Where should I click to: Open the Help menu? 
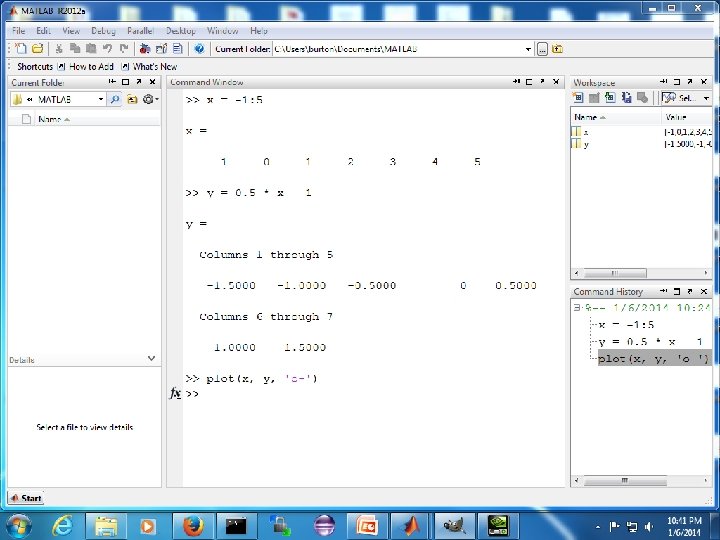tap(259, 31)
